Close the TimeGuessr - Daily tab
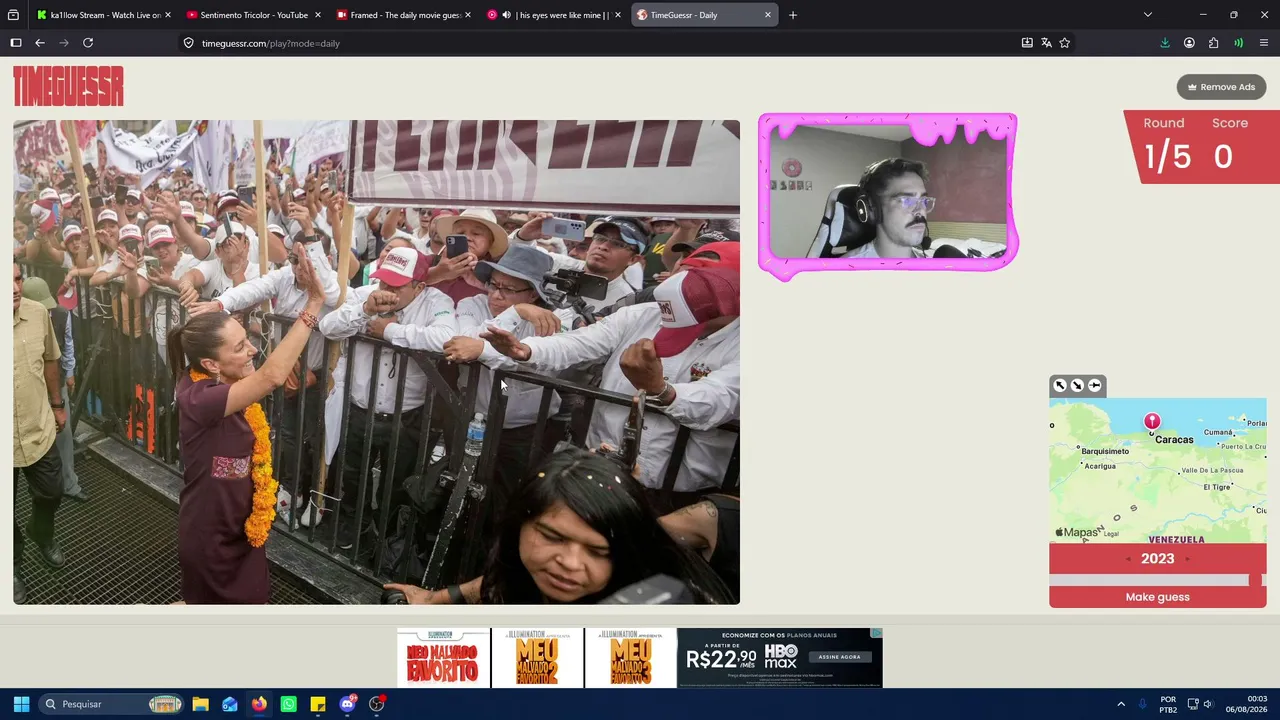The height and width of the screenshot is (720, 1280). click(768, 15)
